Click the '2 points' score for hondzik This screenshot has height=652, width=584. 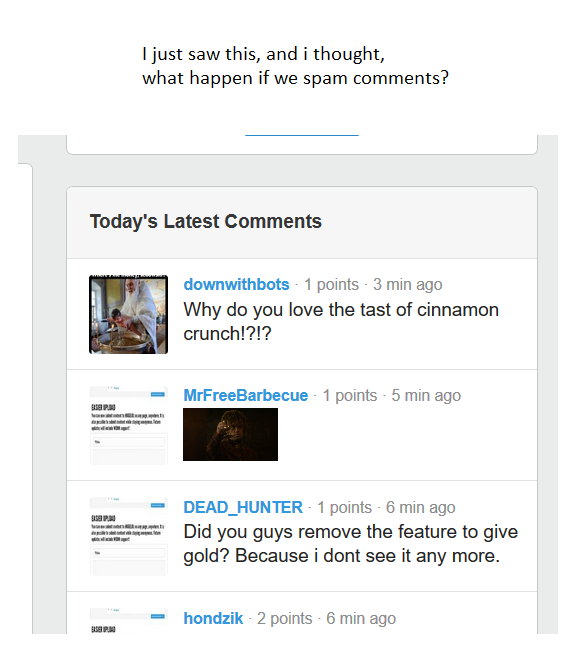click(285, 618)
